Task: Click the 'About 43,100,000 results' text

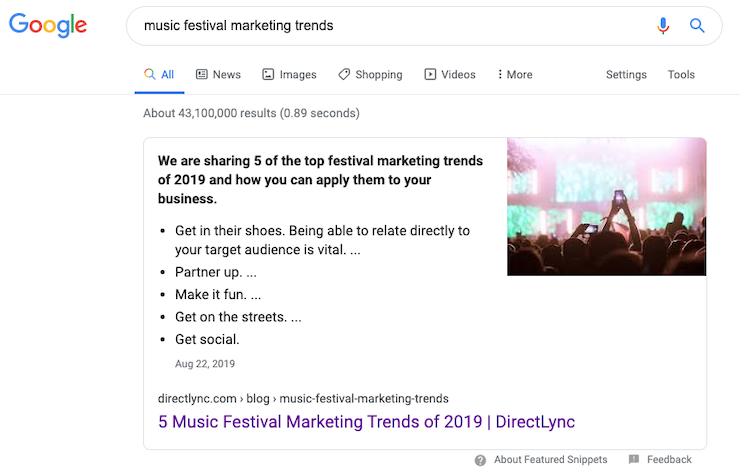Action: pyautogui.click(x=252, y=113)
